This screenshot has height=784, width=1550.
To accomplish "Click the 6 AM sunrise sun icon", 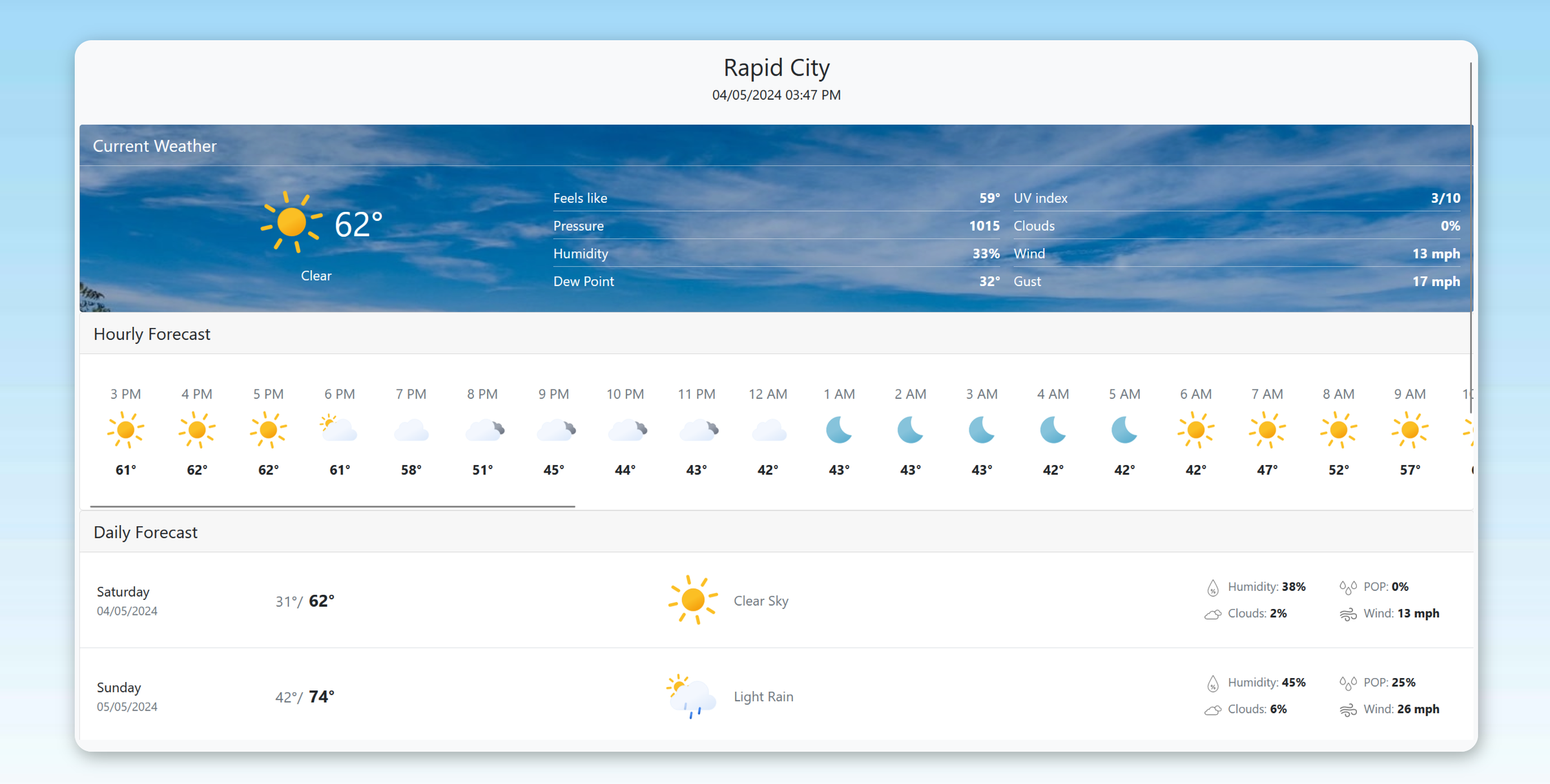I will click(x=1195, y=429).
